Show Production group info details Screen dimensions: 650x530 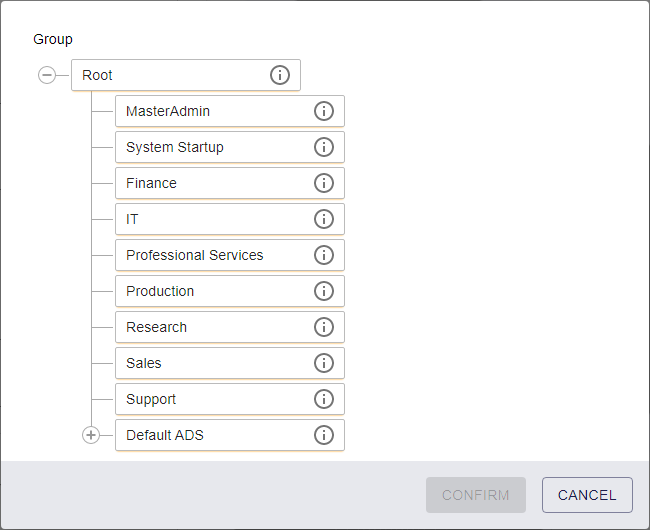coord(324,291)
